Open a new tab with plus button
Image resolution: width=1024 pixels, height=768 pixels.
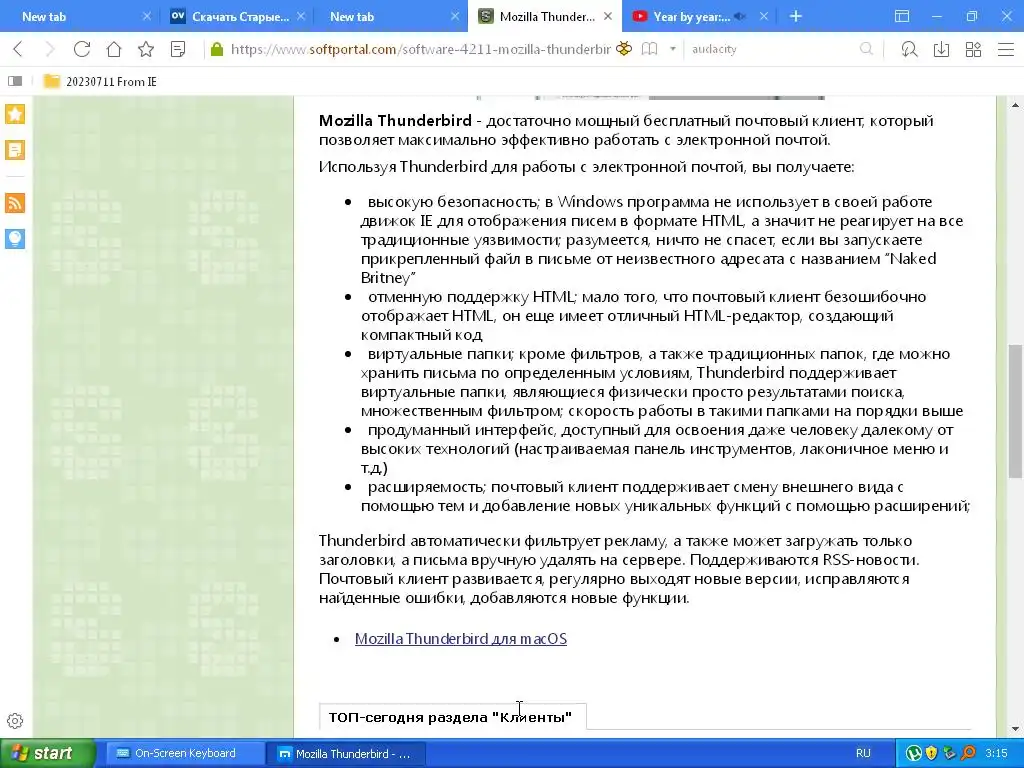coord(795,16)
